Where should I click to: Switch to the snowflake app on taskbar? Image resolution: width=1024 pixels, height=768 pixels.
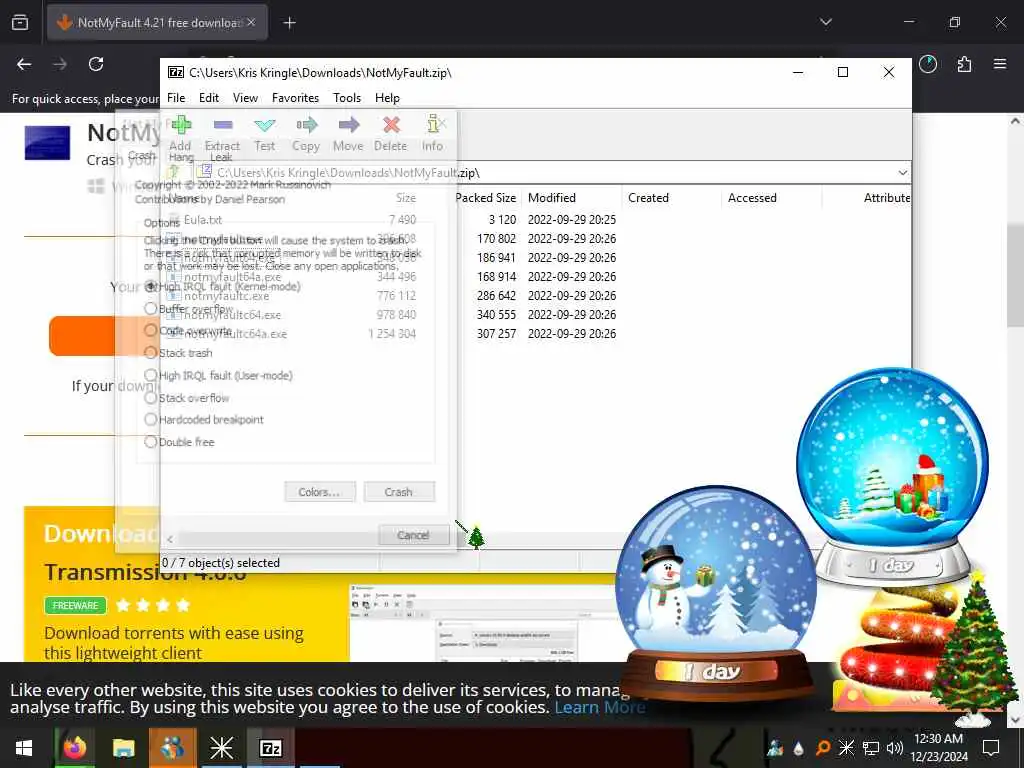(221, 748)
